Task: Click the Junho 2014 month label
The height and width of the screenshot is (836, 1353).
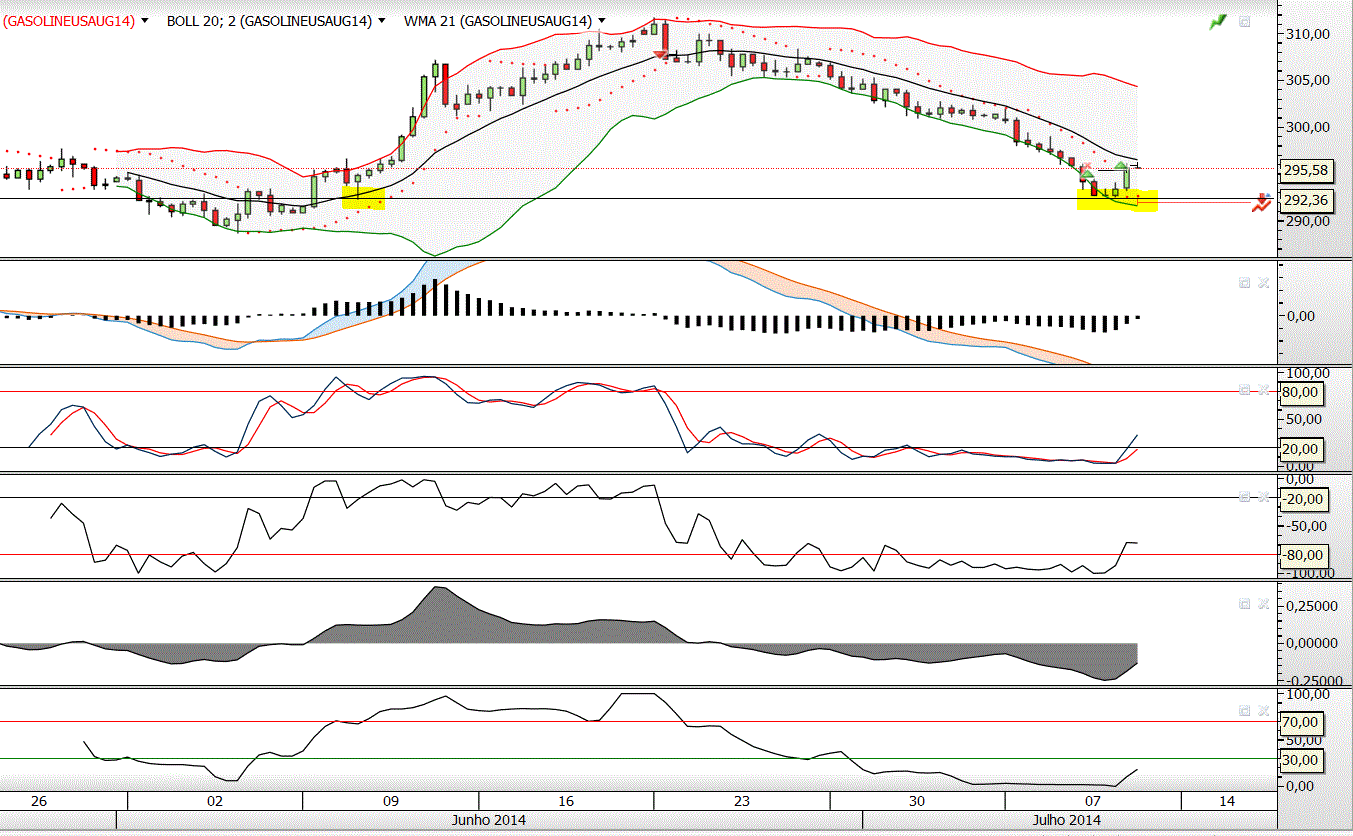Action: click(x=489, y=820)
